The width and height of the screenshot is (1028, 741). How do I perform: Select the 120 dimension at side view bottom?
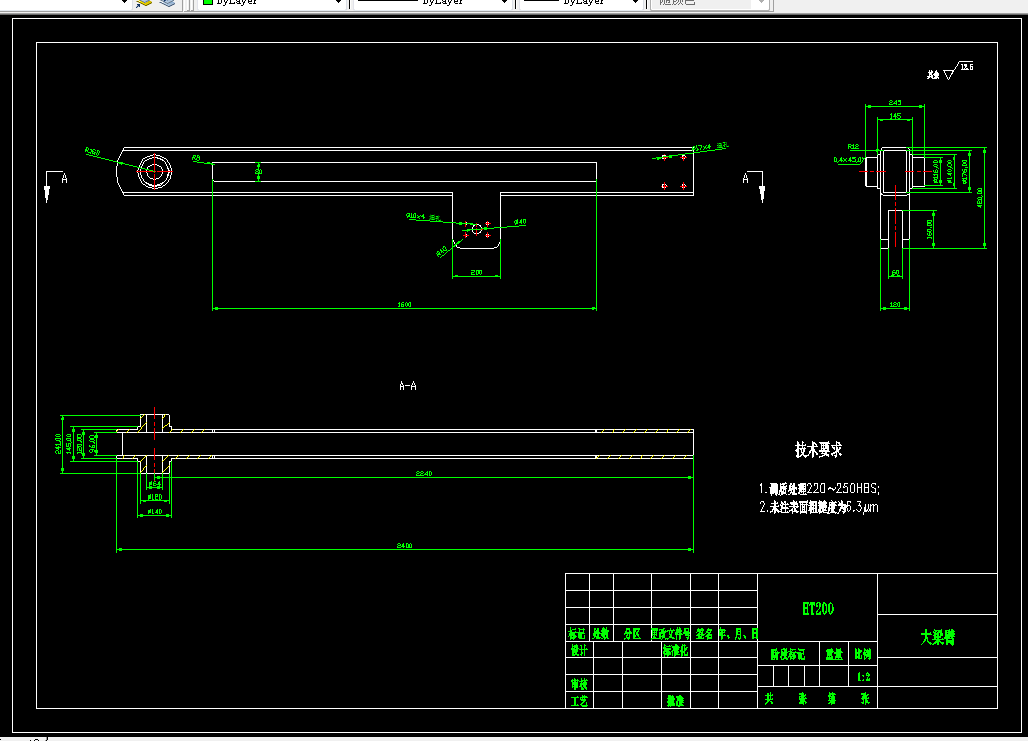tap(895, 305)
